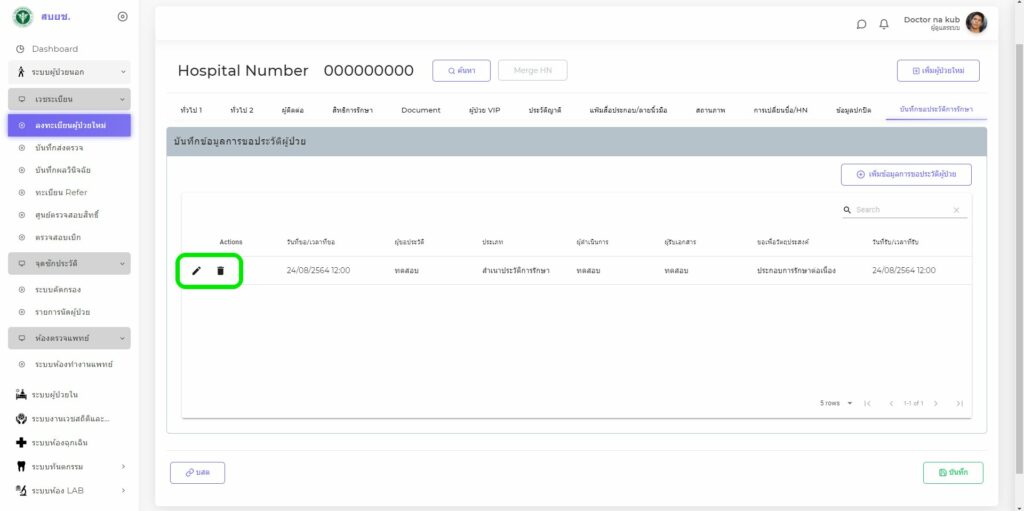Click the green บันทึก save button
The image size is (1024, 511).
tap(952, 472)
